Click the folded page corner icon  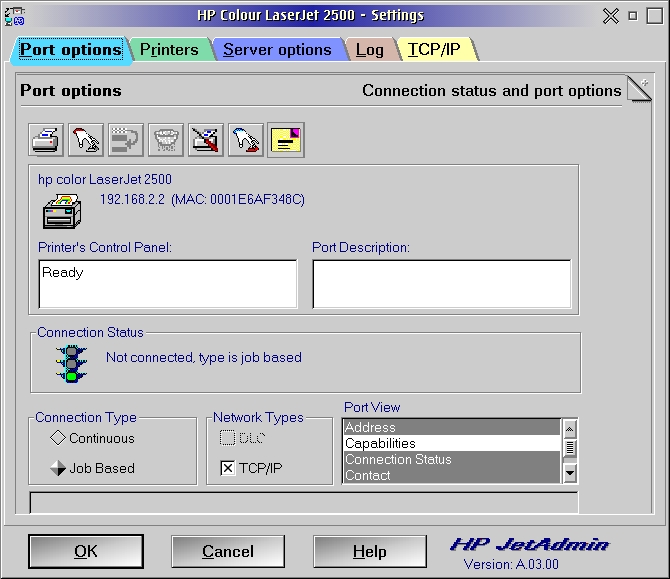click(x=639, y=89)
